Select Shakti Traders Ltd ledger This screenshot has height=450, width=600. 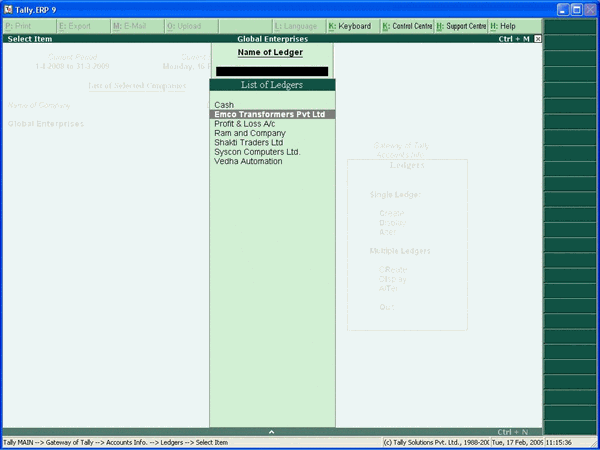(272, 143)
